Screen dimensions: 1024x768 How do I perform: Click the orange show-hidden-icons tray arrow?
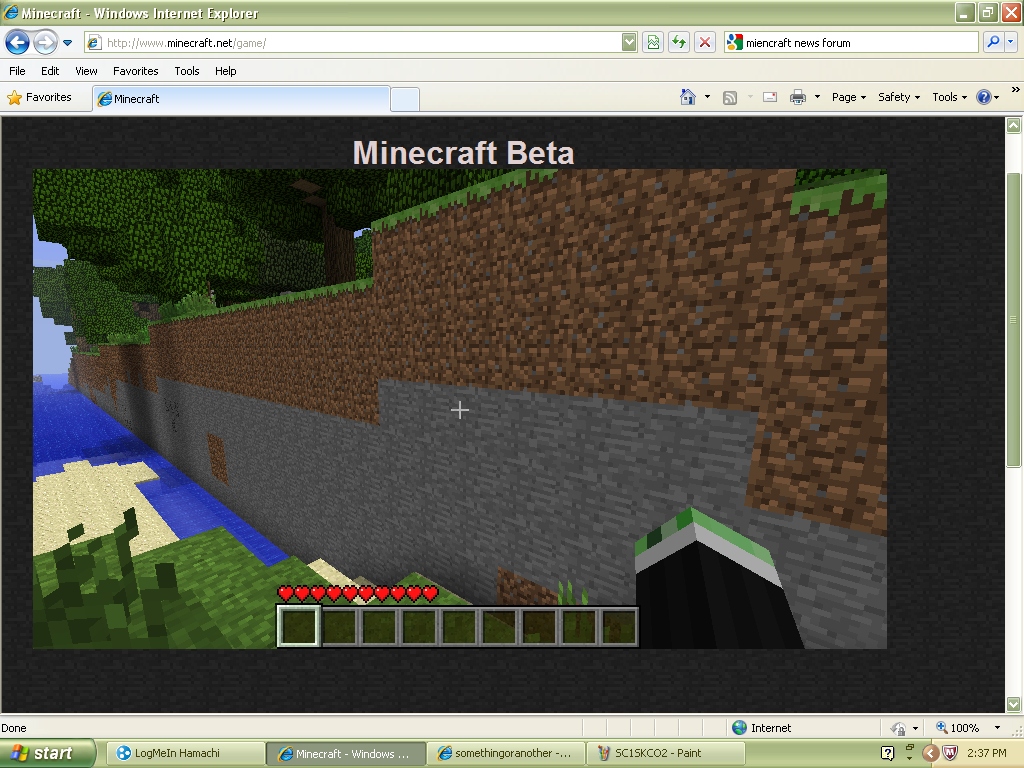point(931,754)
